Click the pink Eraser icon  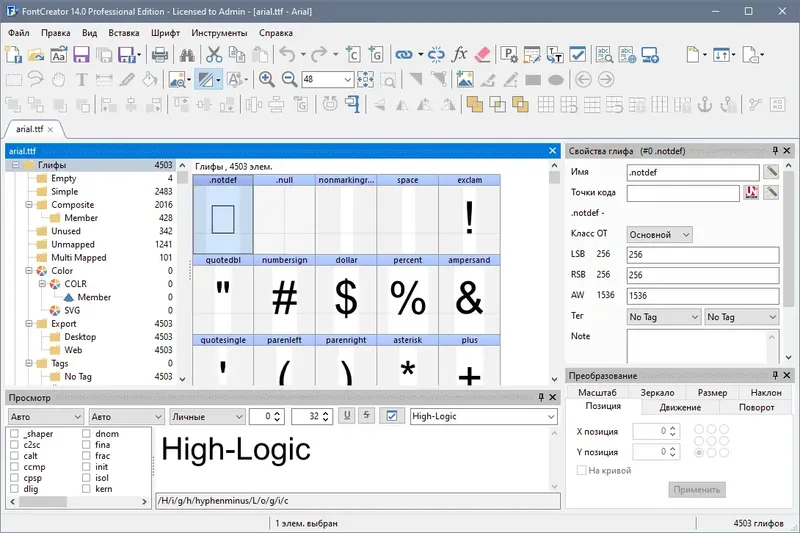click(x=482, y=55)
